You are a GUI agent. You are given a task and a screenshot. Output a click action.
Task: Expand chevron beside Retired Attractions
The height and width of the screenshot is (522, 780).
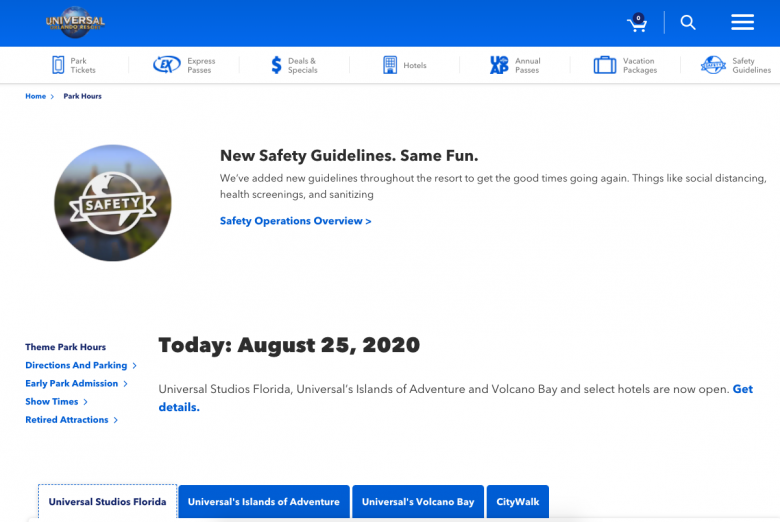click(x=115, y=420)
